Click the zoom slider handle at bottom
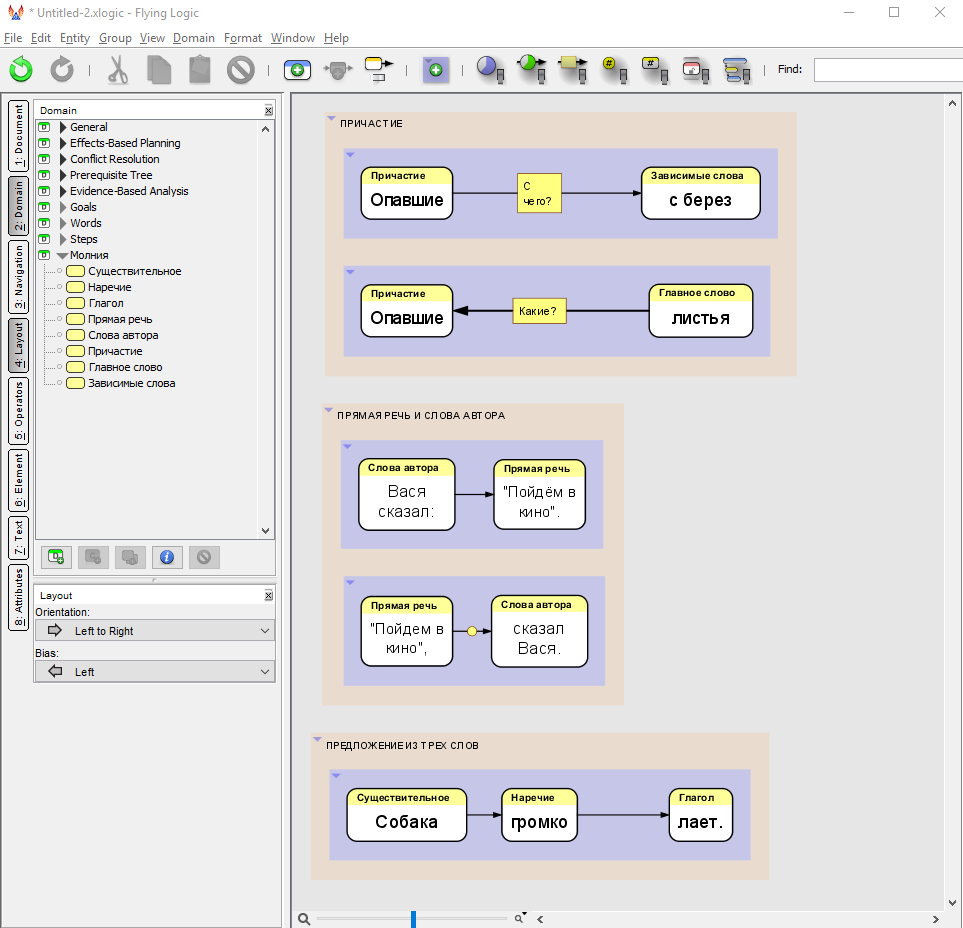This screenshot has height=928, width=963. click(413, 918)
